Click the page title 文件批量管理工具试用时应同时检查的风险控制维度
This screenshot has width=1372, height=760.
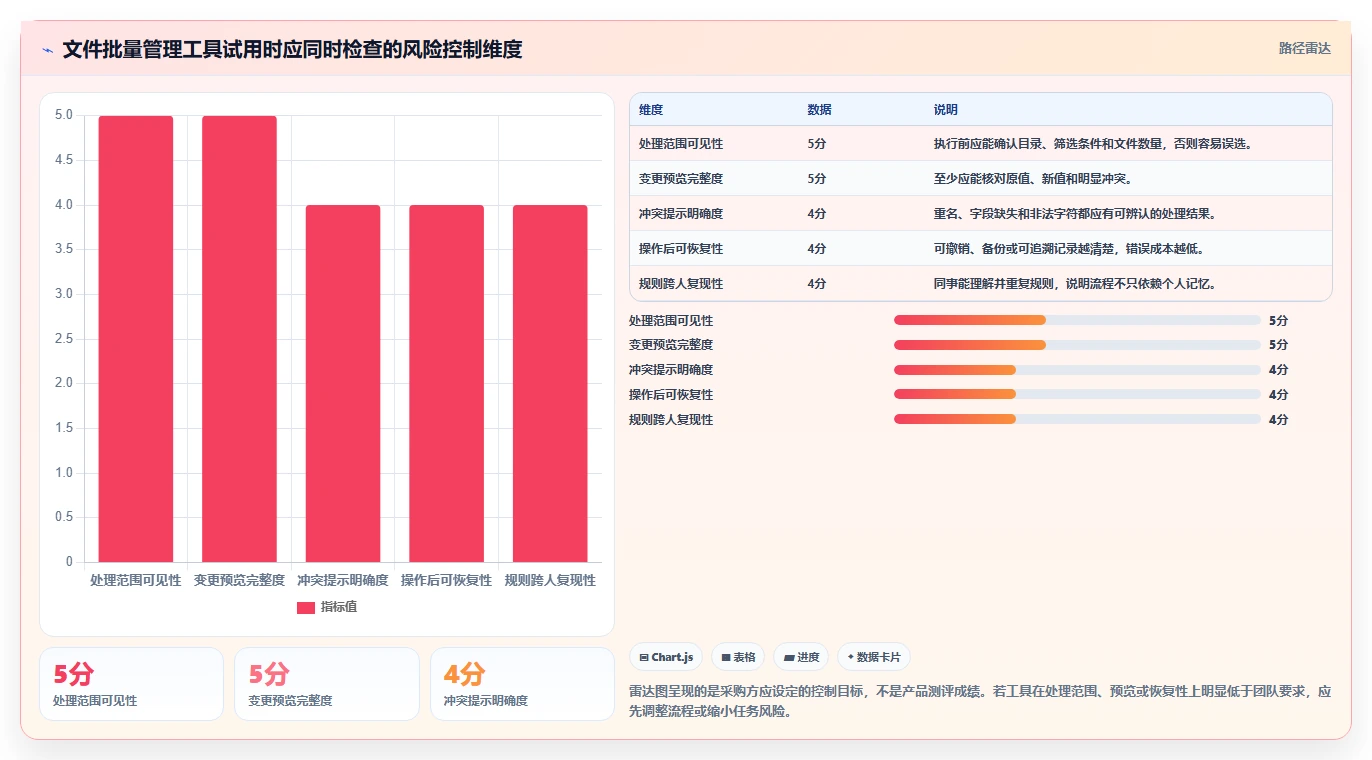(292, 49)
